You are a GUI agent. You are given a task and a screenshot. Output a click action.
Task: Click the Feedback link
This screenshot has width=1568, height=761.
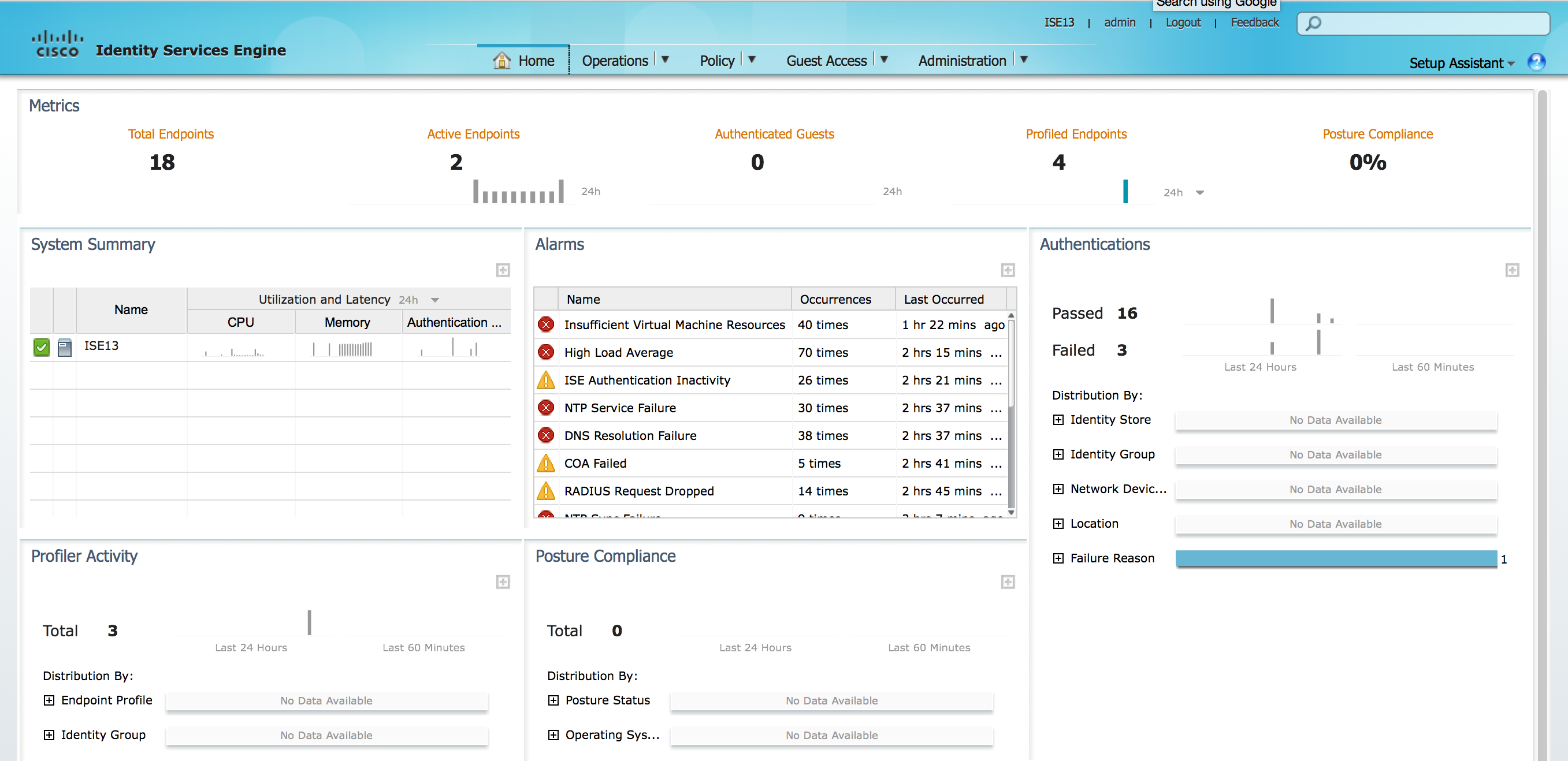click(x=1254, y=23)
